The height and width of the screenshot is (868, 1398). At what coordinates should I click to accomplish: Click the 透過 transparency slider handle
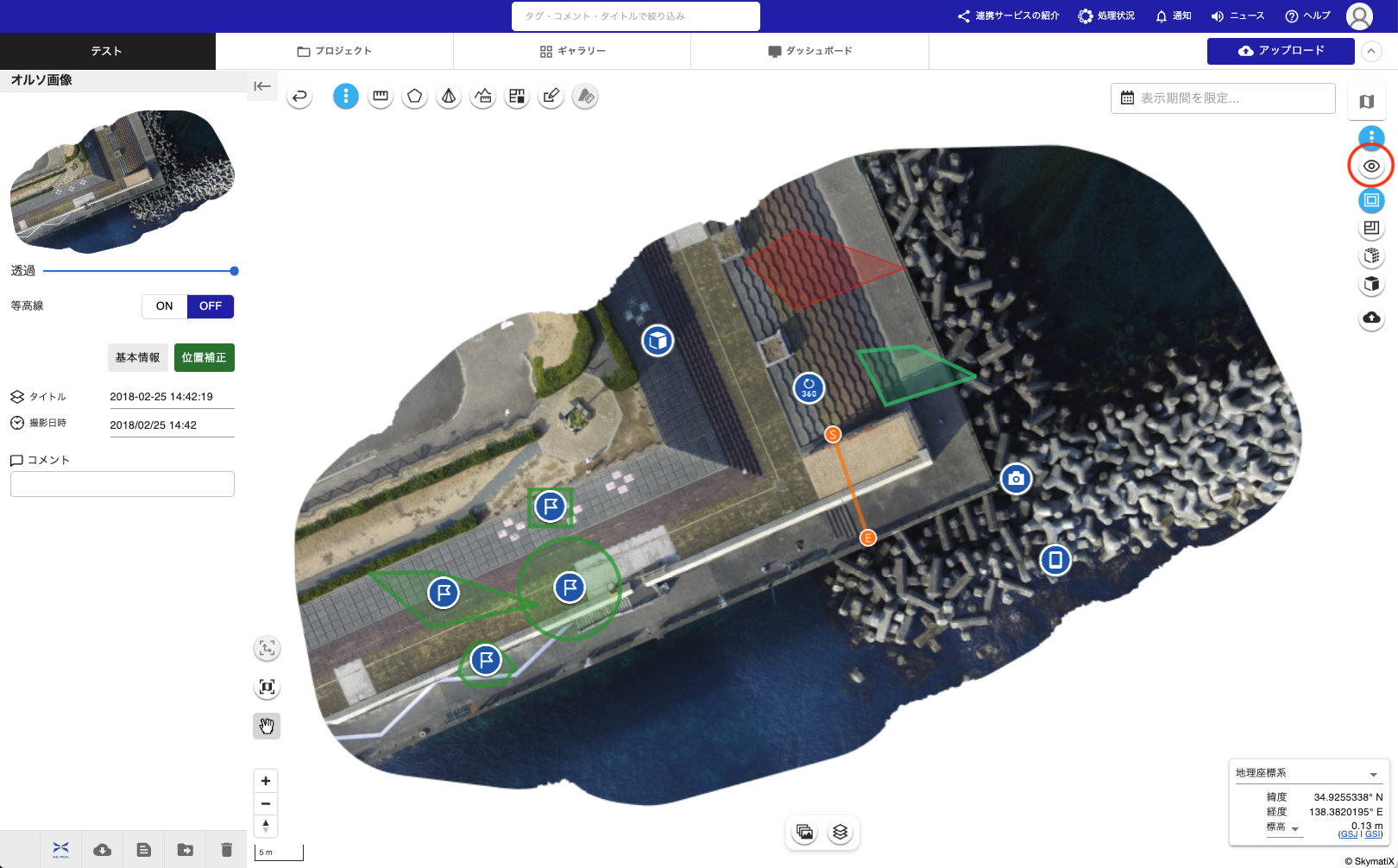pos(234,271)
